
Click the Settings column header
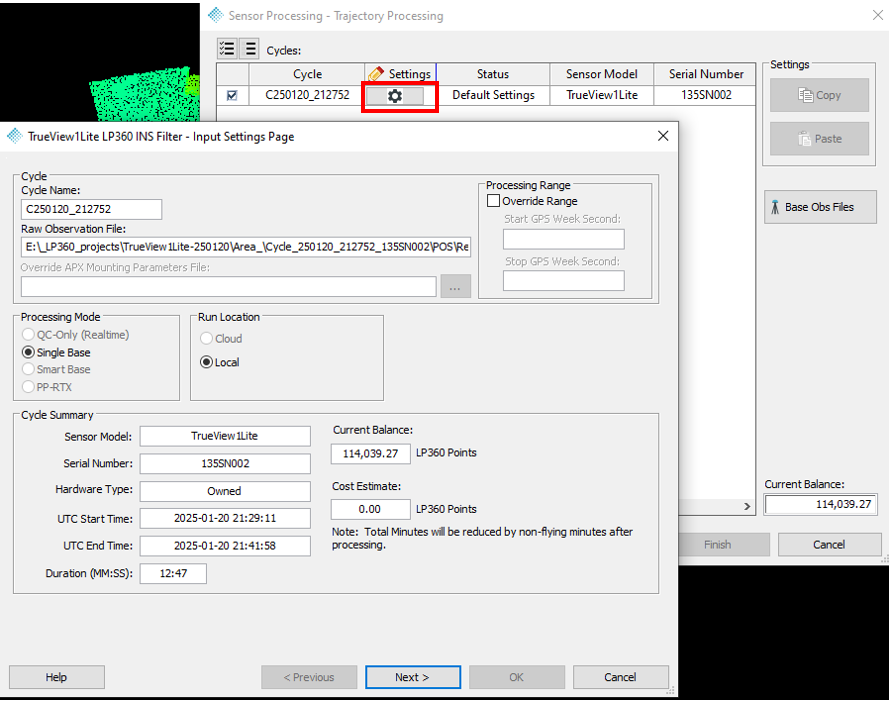coord(400,74)
